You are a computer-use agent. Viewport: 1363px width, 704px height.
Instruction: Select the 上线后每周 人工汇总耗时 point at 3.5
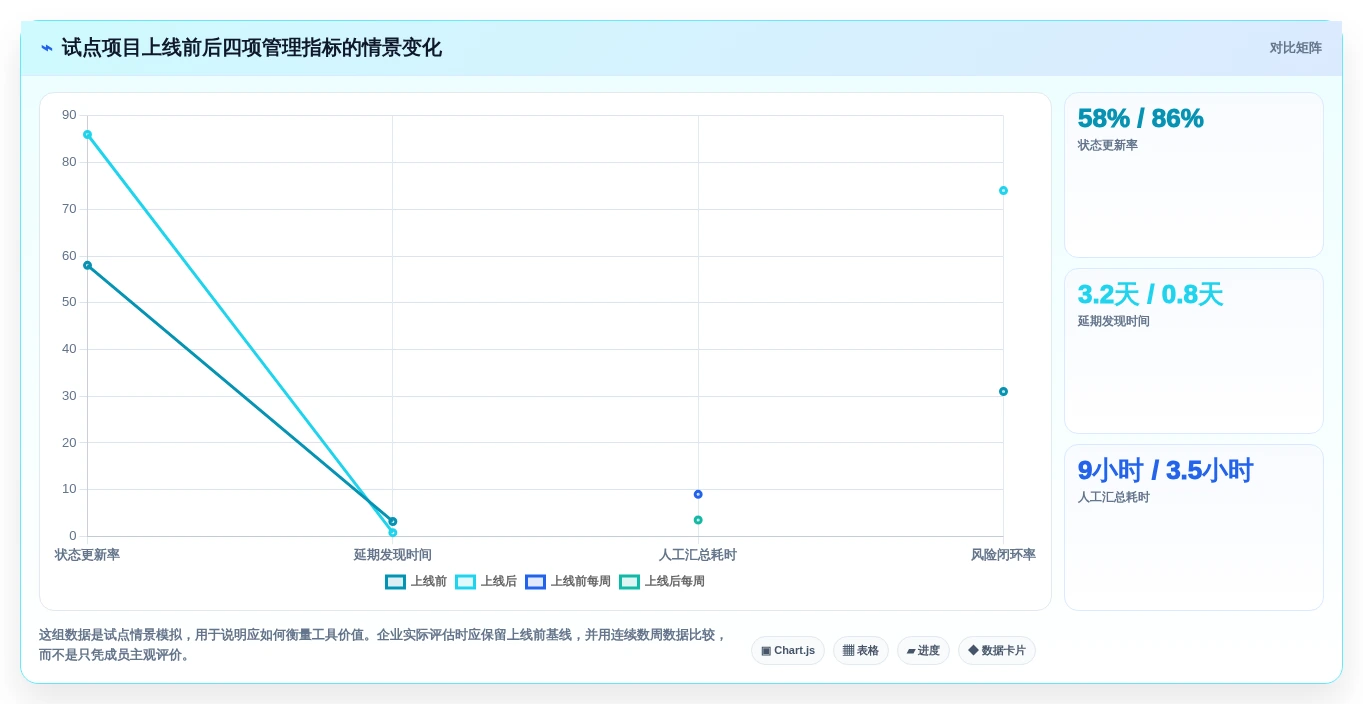(698, 520)
